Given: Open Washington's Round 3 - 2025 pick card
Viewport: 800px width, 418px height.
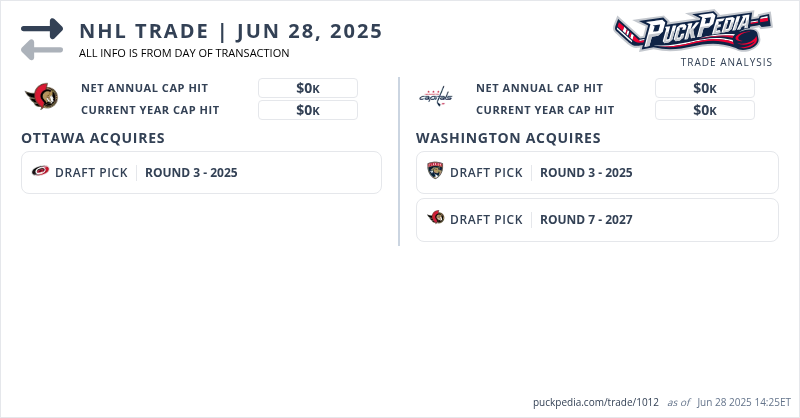Looking at the screenshot, I should pyautogui.click(x=597, y=172).
